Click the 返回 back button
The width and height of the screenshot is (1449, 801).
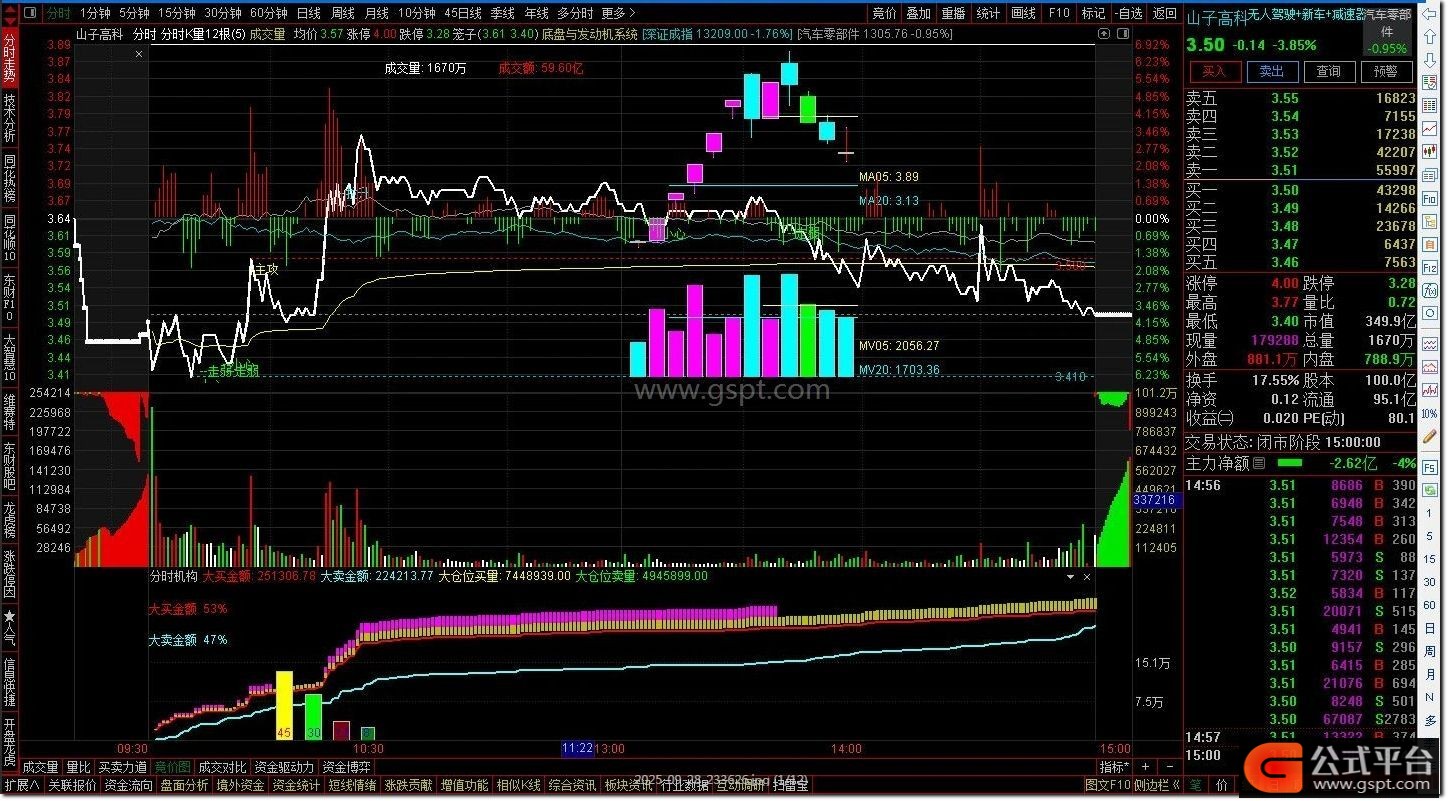1164,13
